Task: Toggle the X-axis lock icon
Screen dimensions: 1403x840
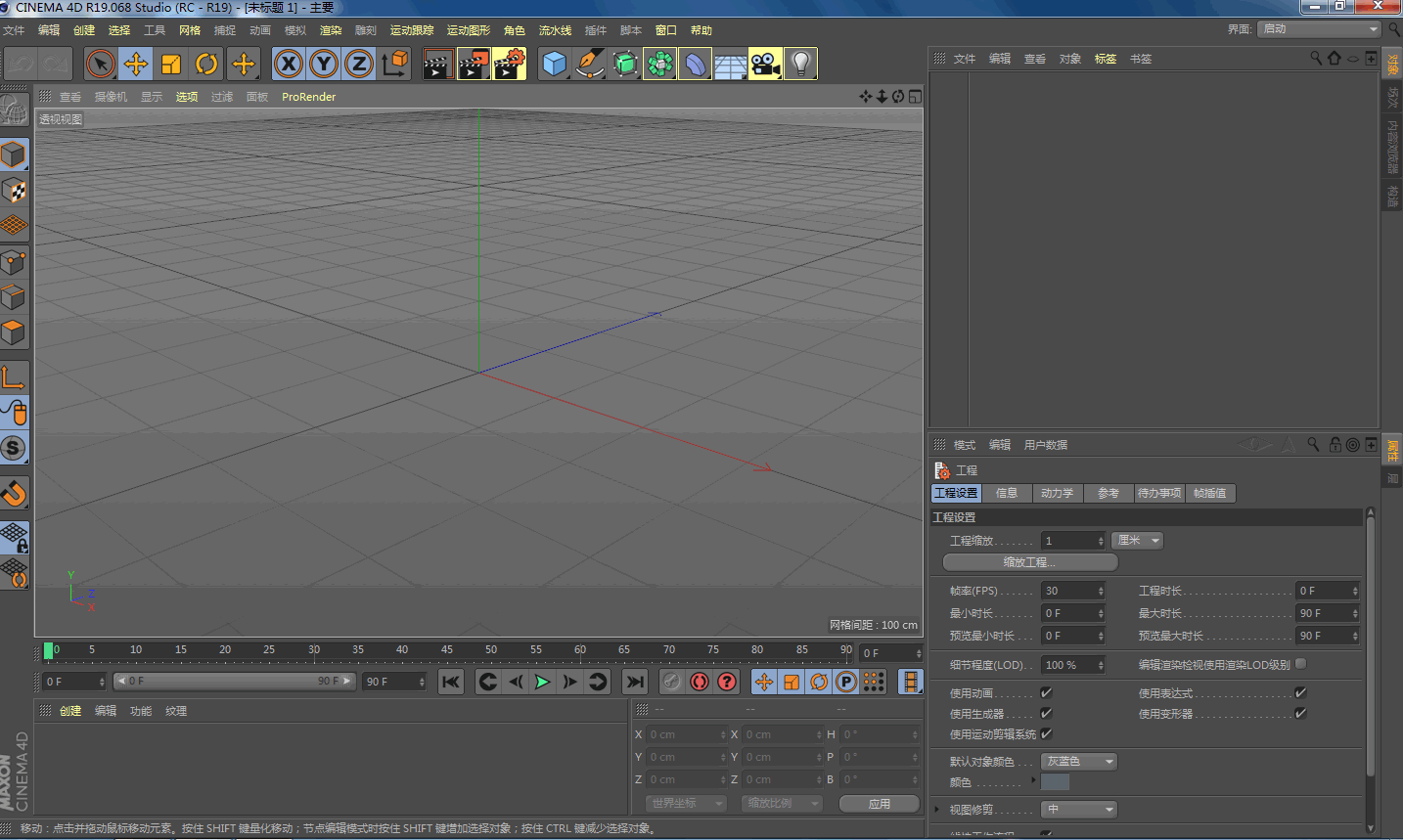Action: click(288, 65)
